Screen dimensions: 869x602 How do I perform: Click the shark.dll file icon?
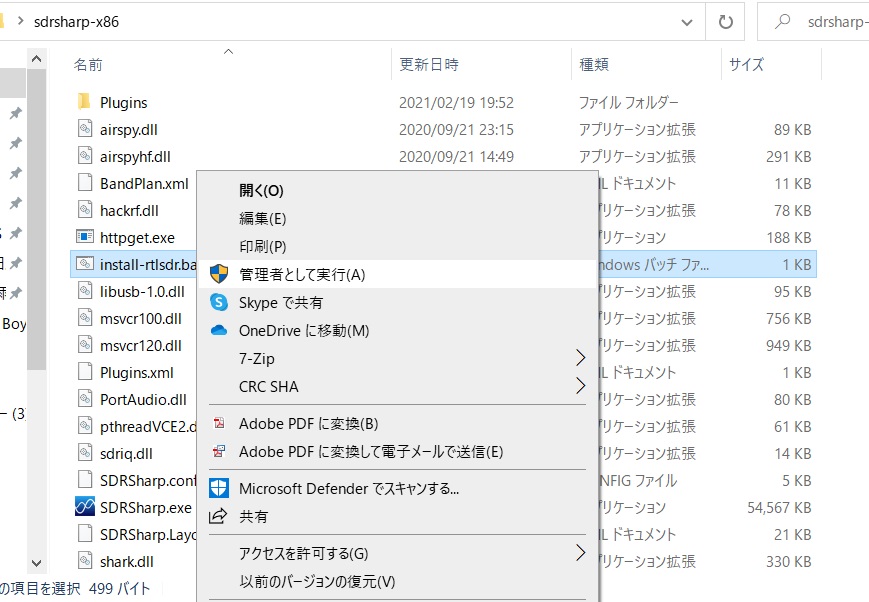click(84, 561)
